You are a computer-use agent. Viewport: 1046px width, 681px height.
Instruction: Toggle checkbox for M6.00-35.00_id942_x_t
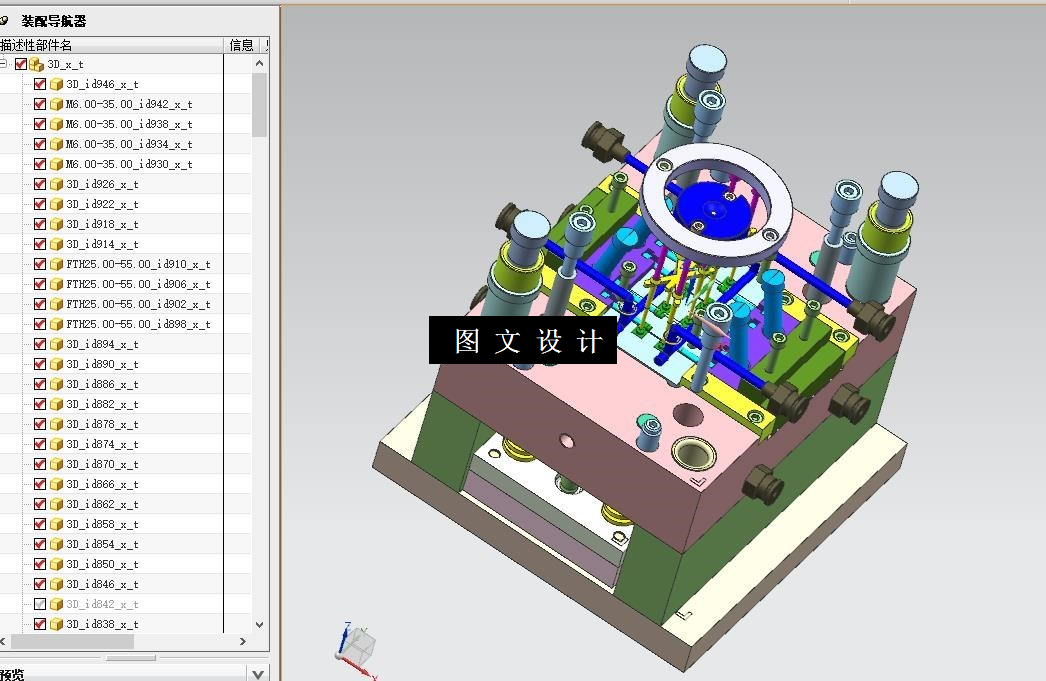[x=39, y=104]
